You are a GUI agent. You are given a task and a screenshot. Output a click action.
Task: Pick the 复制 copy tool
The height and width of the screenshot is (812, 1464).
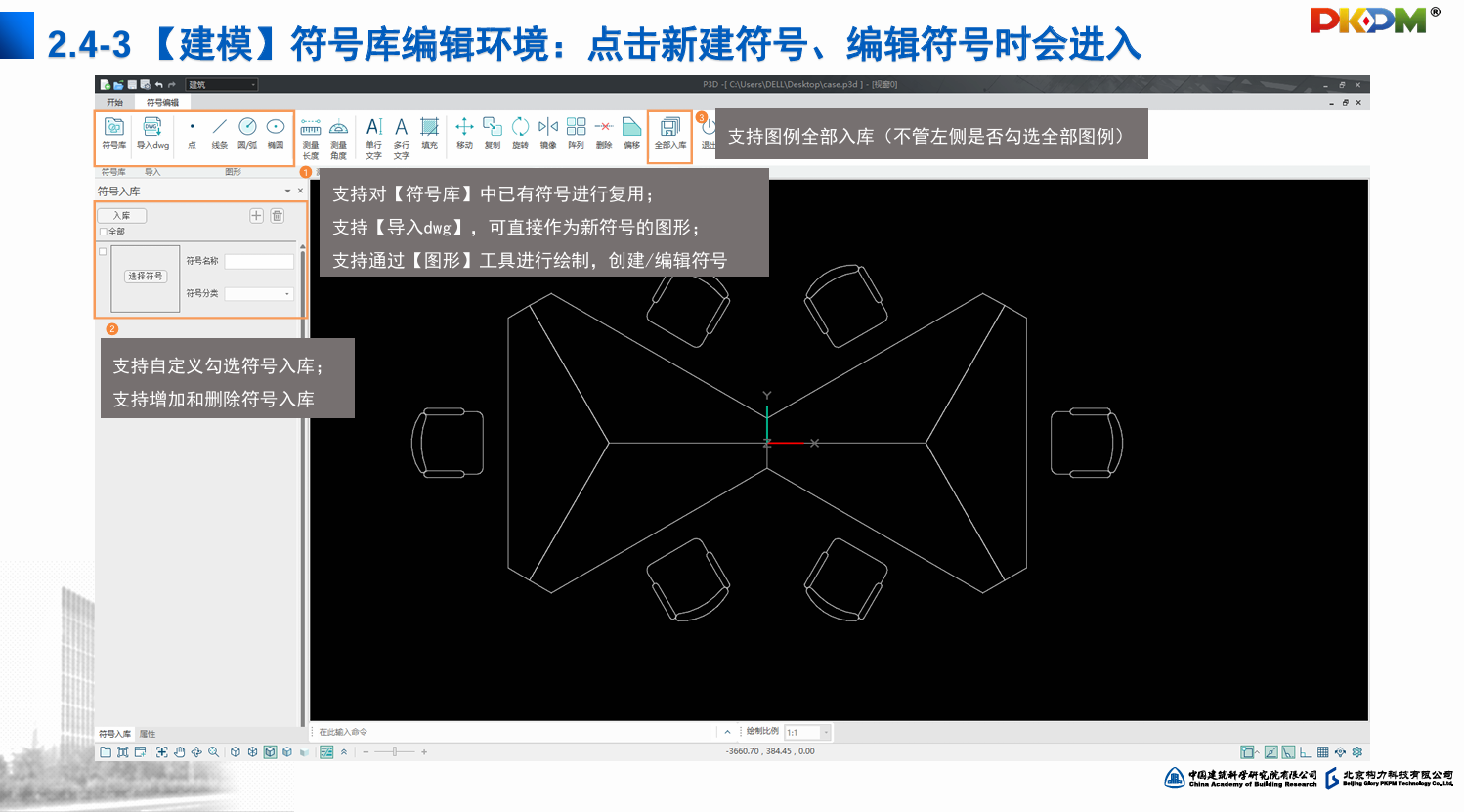coord(493,133)
